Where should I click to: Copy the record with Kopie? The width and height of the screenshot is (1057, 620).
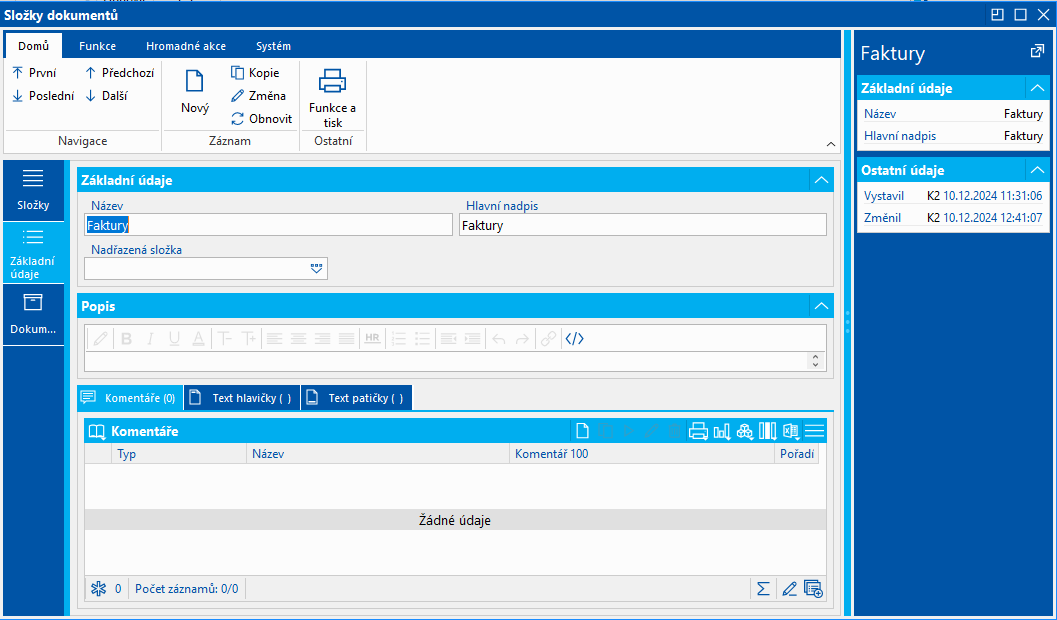tap(255, 73)
